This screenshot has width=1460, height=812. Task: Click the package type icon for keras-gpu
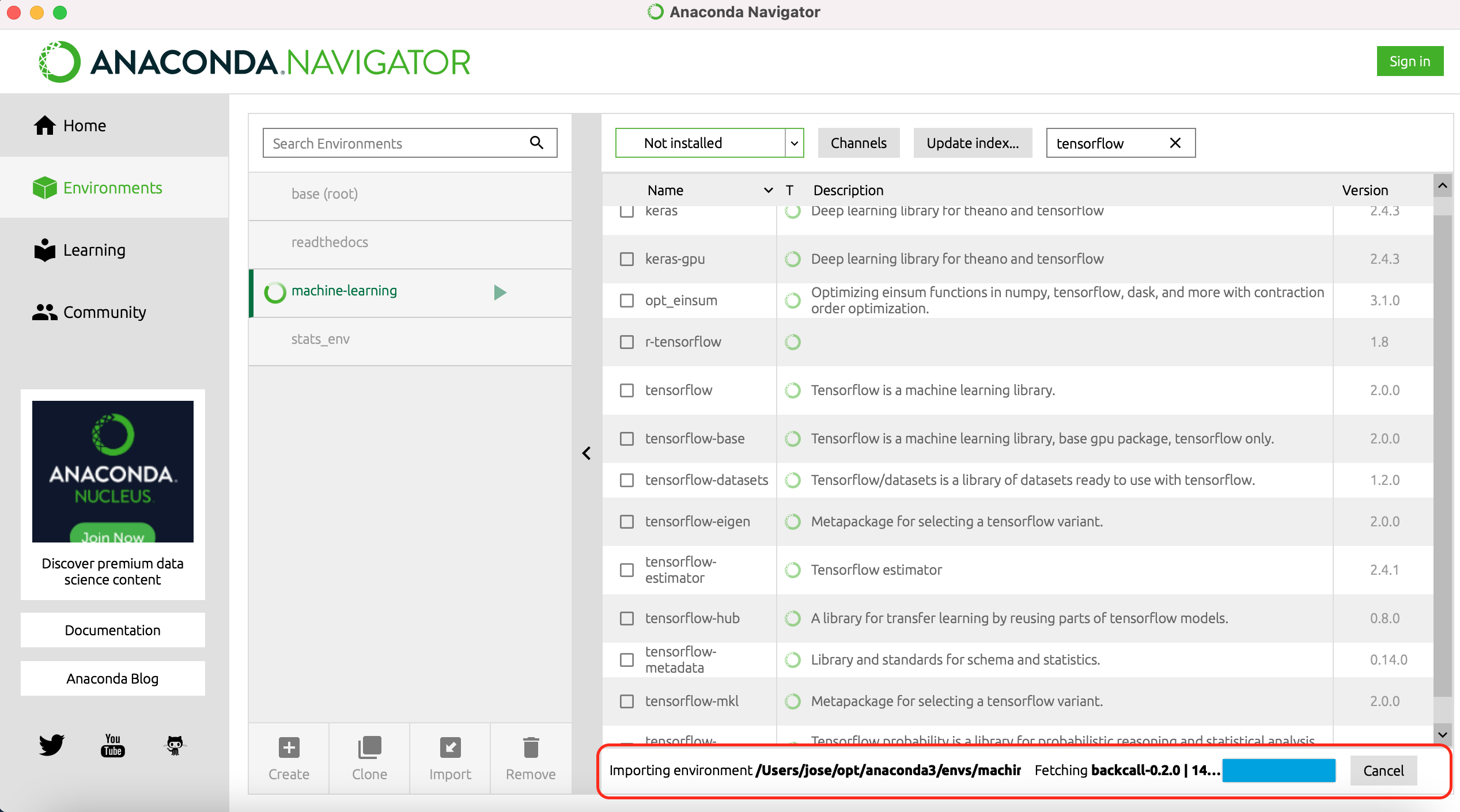click(x=793, y=259)
